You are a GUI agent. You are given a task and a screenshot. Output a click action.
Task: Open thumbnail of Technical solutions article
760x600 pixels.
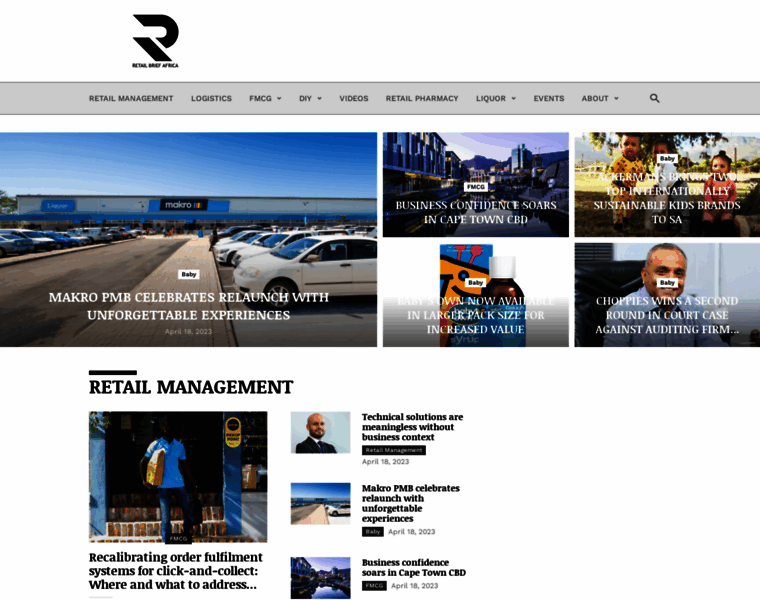pos(320,433)
